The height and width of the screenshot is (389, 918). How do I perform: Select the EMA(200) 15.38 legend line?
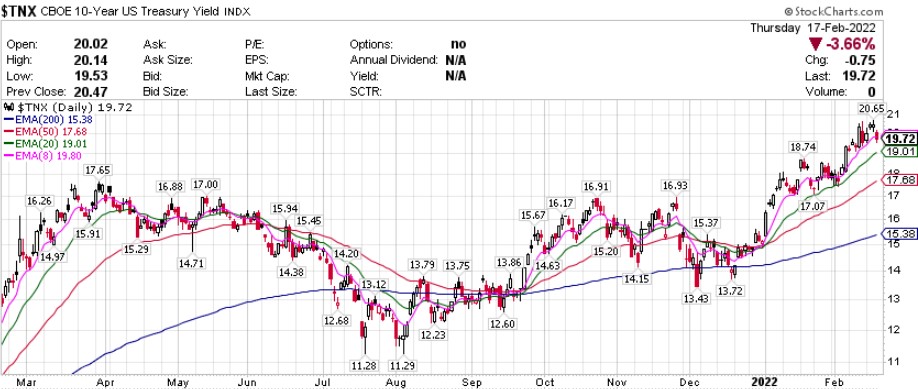48,118
